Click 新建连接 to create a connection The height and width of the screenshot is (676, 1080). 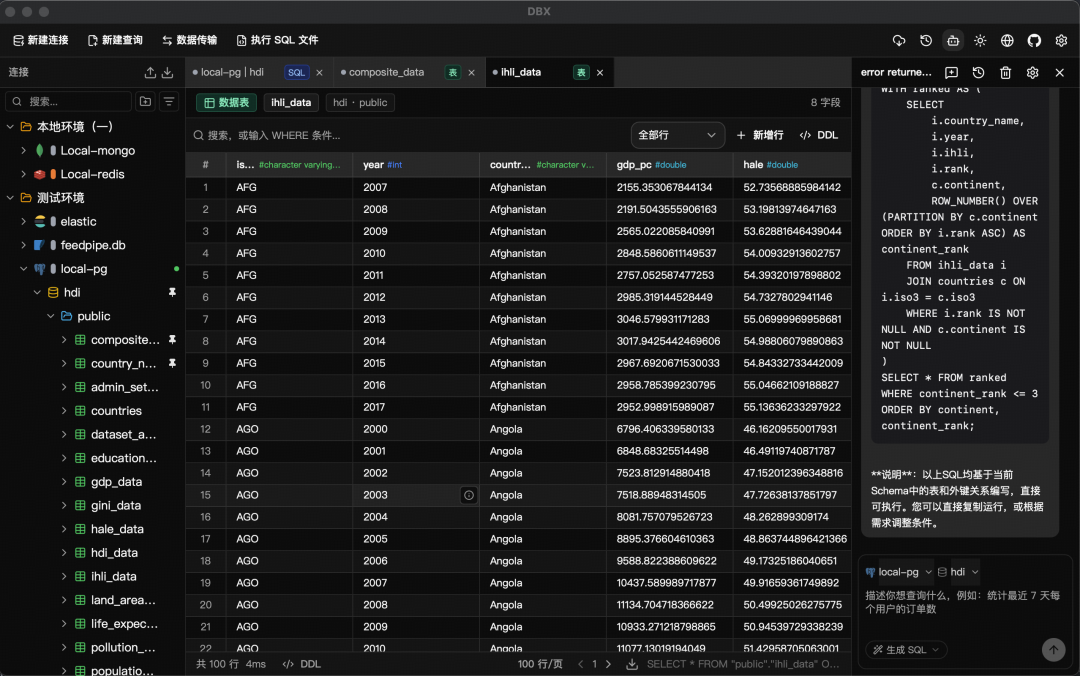point(41,41)
